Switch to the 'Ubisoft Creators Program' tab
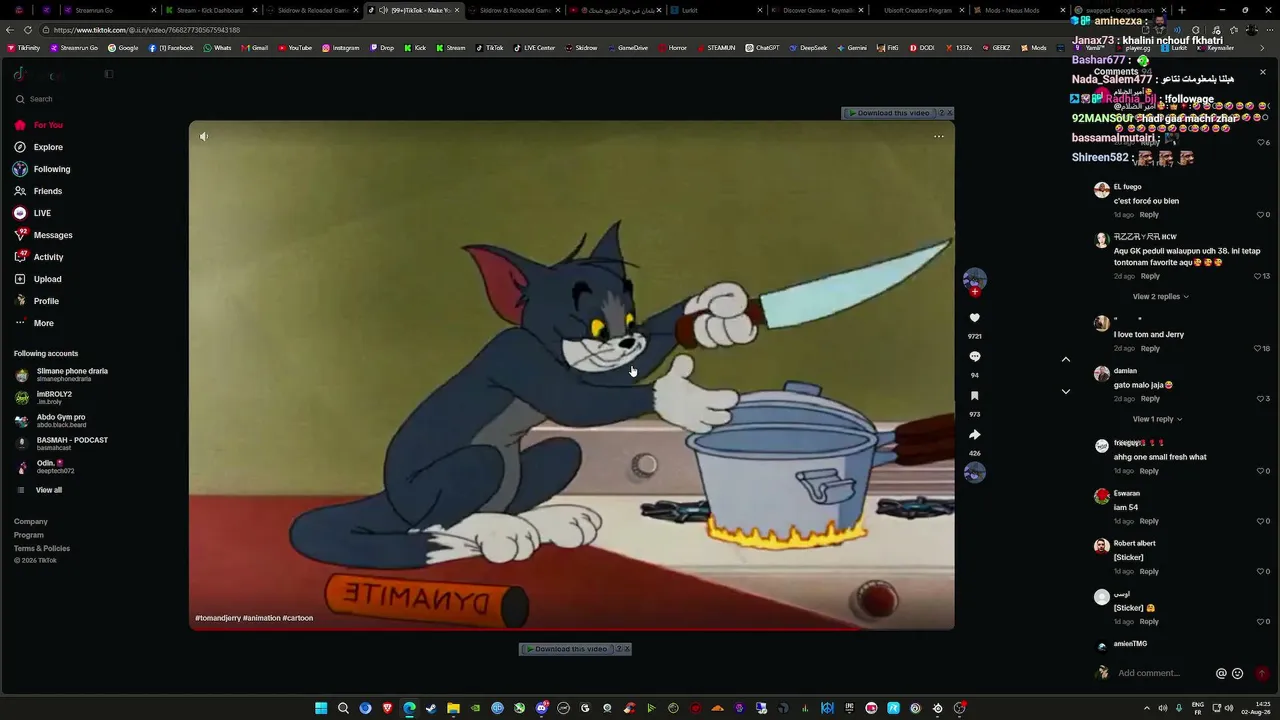Screen dimensions: 1280x720 pyautogui.click(x=916, y=10)
